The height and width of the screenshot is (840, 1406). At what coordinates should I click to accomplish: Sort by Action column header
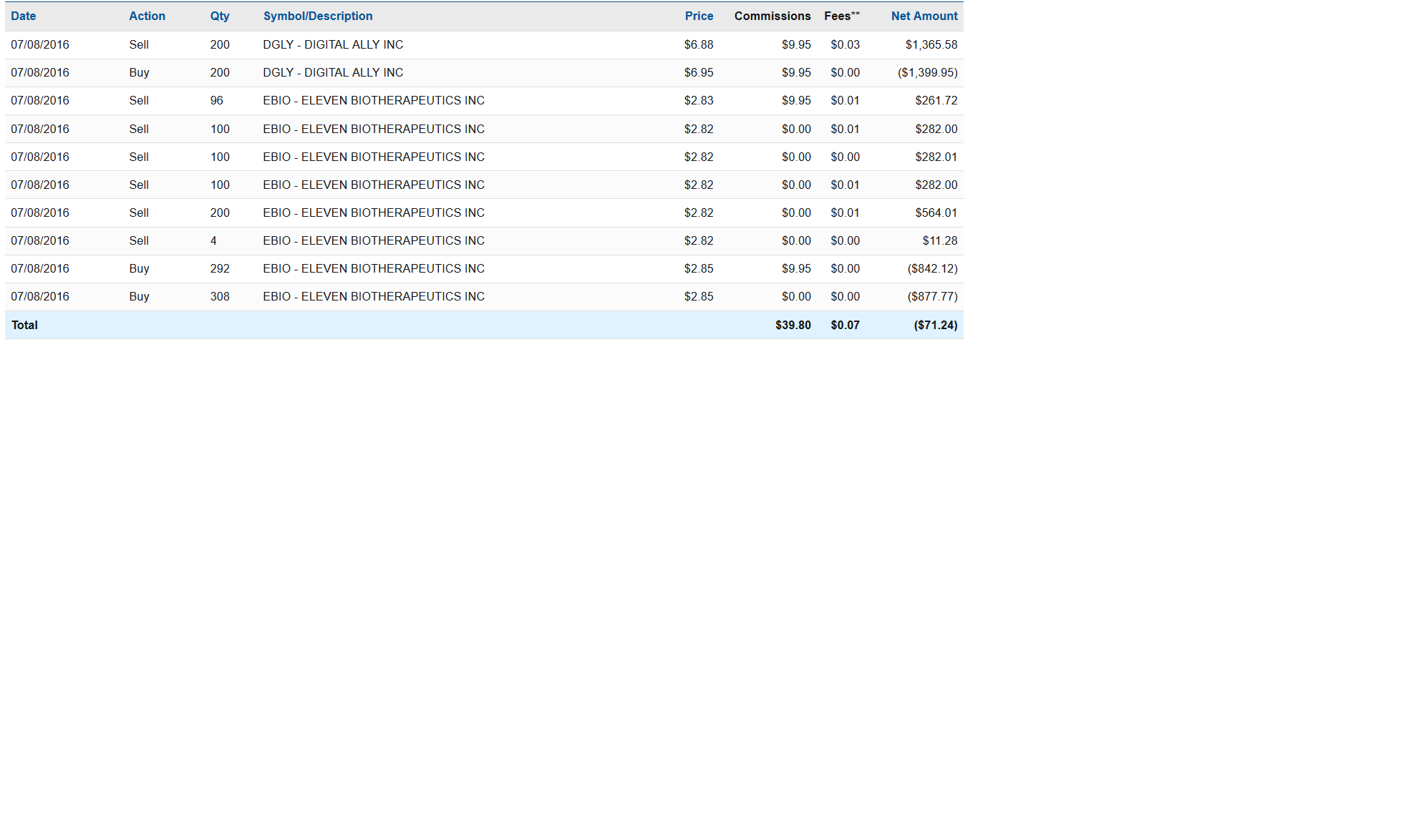pos(147,16)
